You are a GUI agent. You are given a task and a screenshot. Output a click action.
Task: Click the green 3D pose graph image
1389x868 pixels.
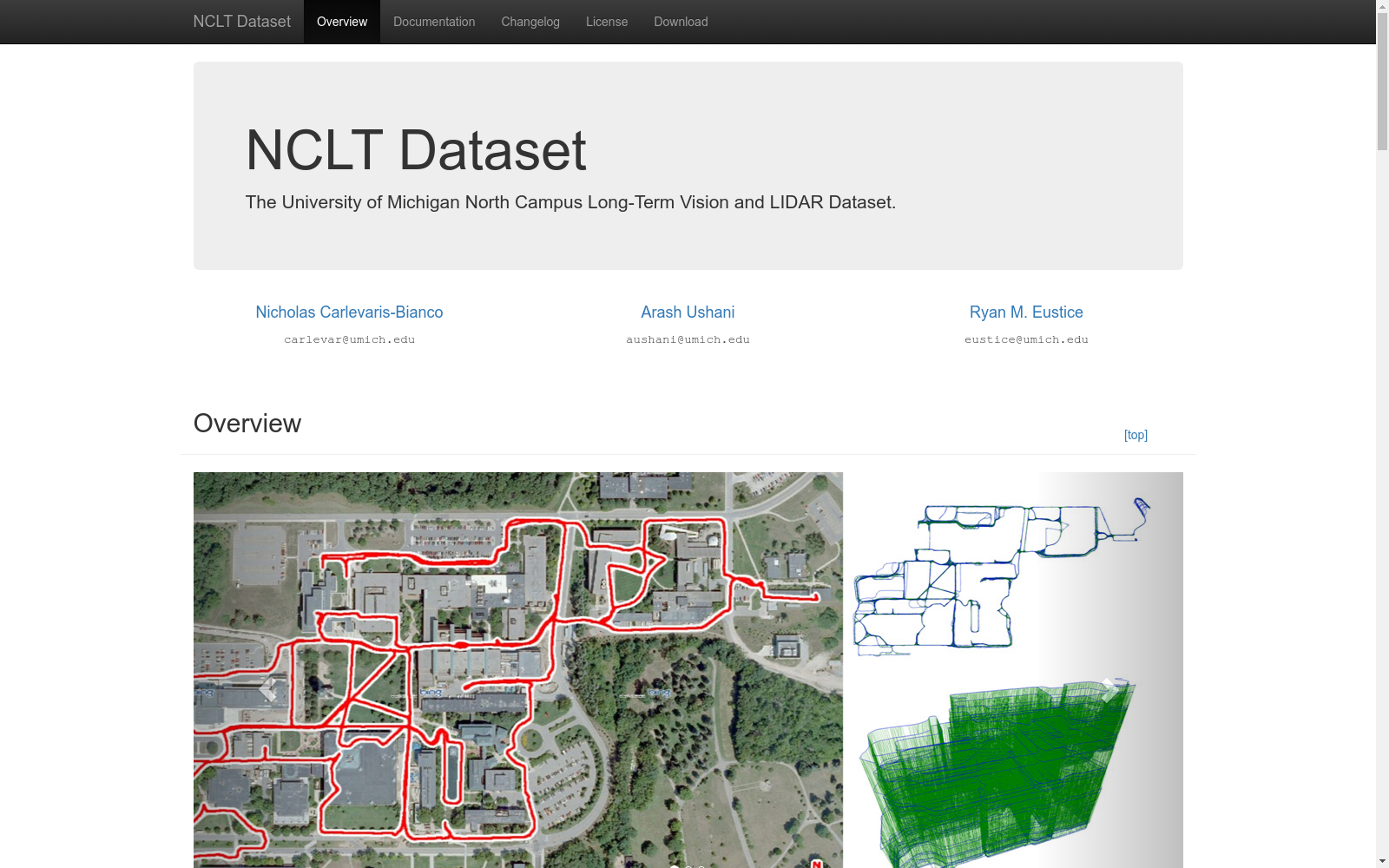click(x=998, y=773)
